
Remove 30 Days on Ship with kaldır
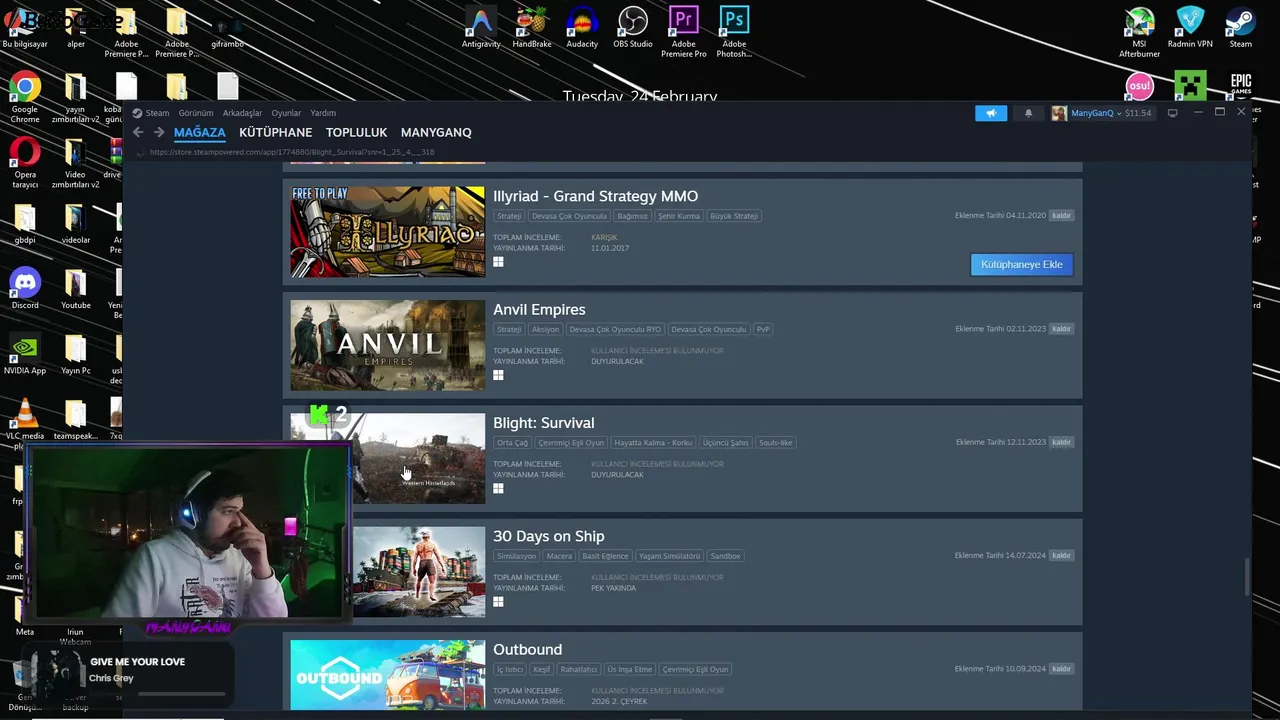tap(1061, 555)
